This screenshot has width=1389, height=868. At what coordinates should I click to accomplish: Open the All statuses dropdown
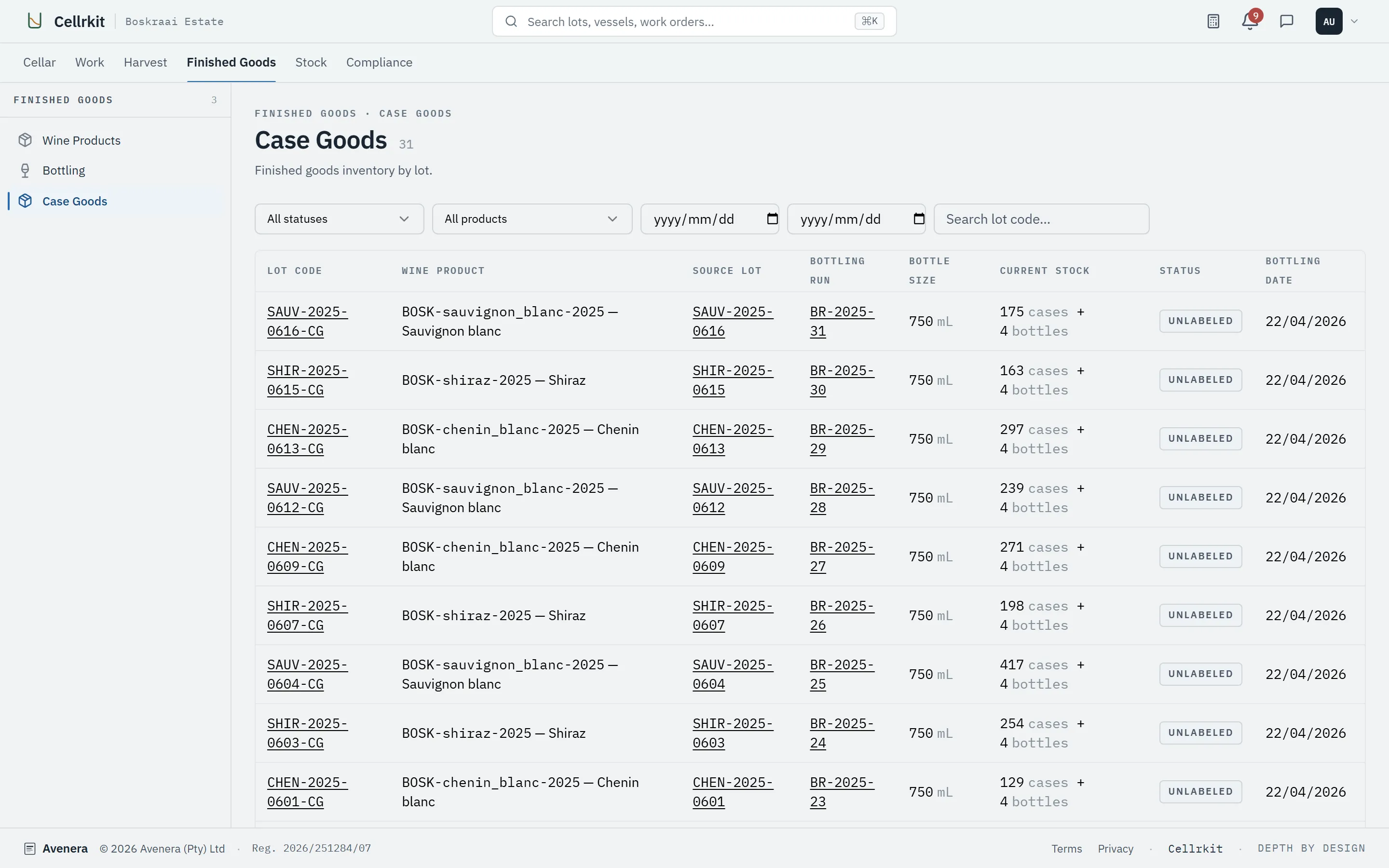click(x=339, y=219)
